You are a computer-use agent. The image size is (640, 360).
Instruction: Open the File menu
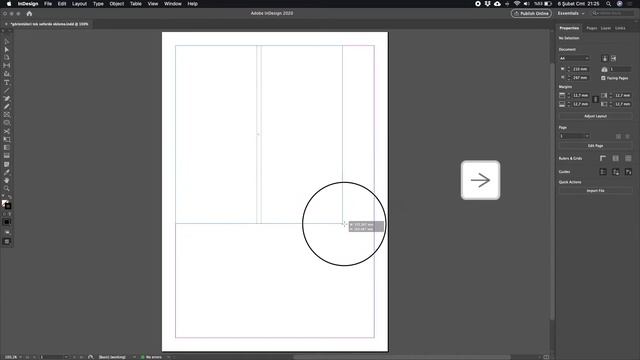click(48, 4)
